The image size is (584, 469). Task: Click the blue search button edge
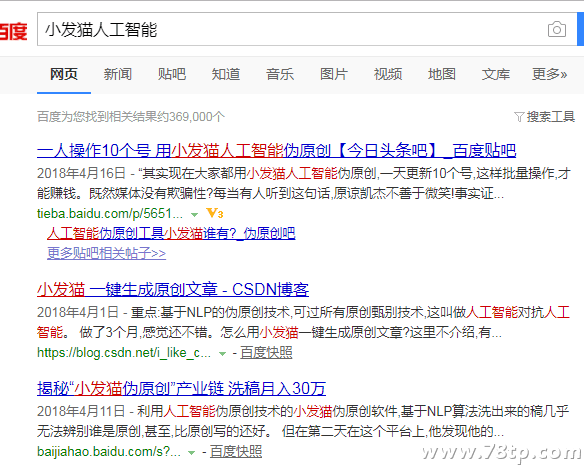click(581, 29)
